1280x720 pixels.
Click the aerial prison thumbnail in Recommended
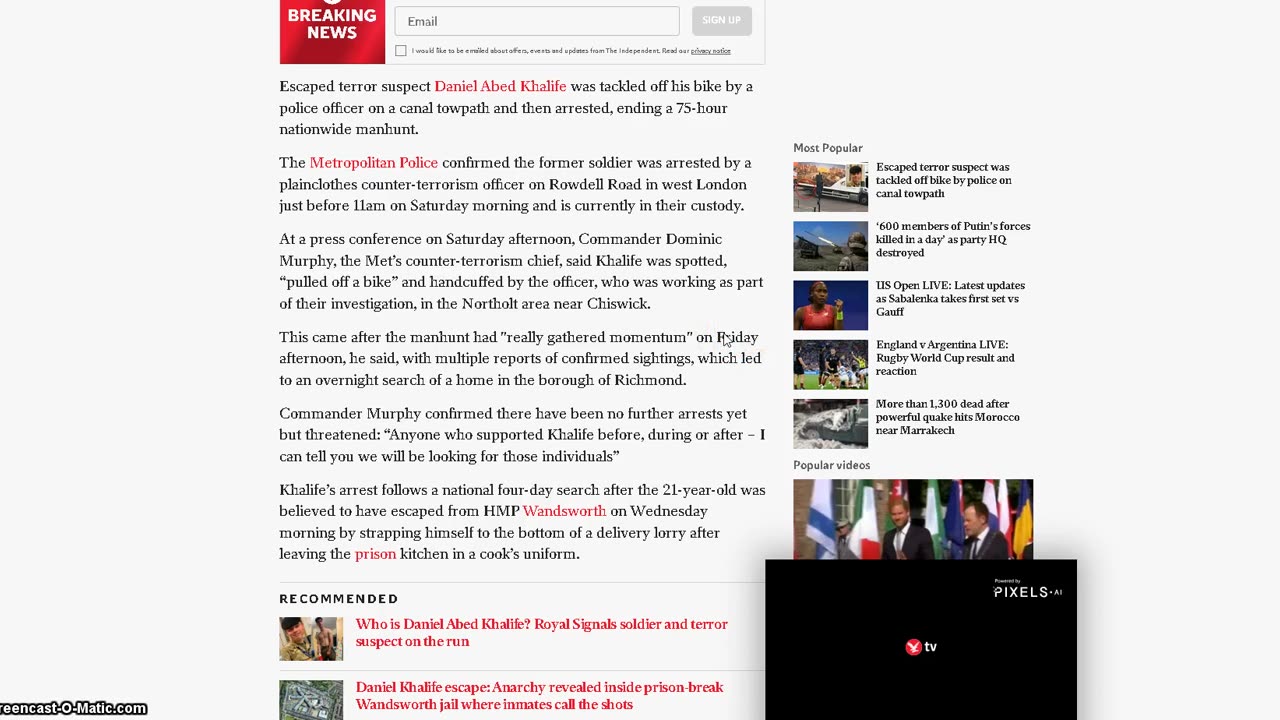(x=311, y=700)
